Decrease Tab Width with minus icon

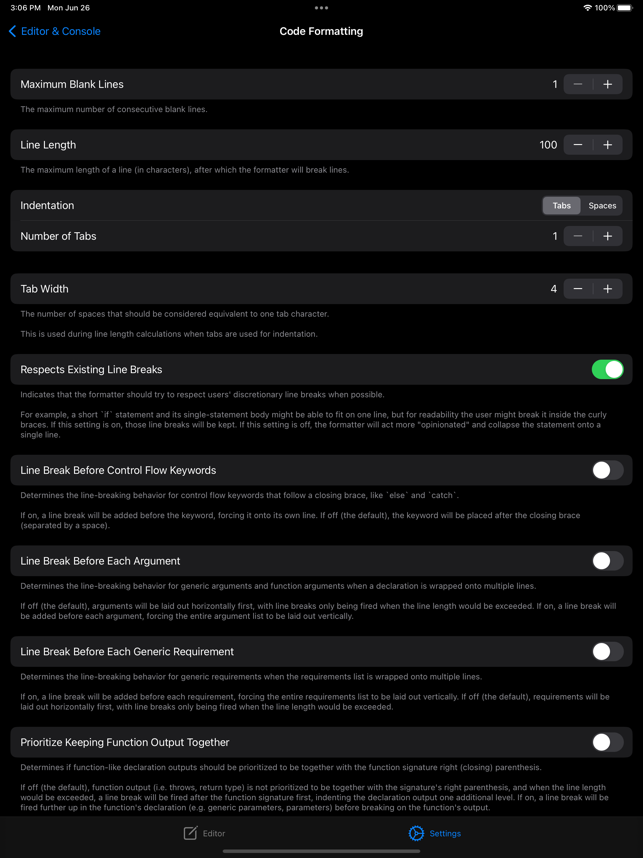578,289
